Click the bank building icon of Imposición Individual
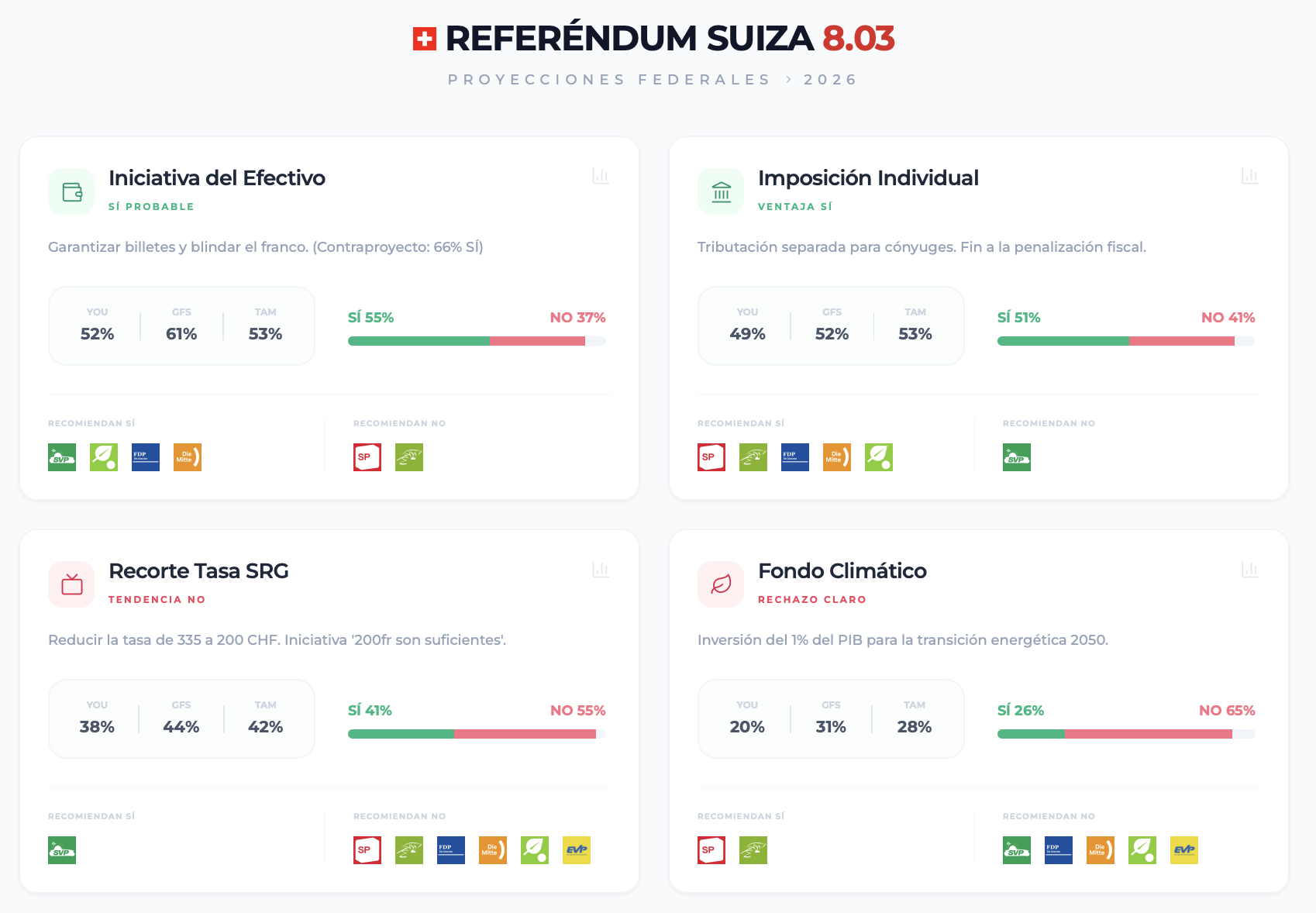 [x=721, y=191]
